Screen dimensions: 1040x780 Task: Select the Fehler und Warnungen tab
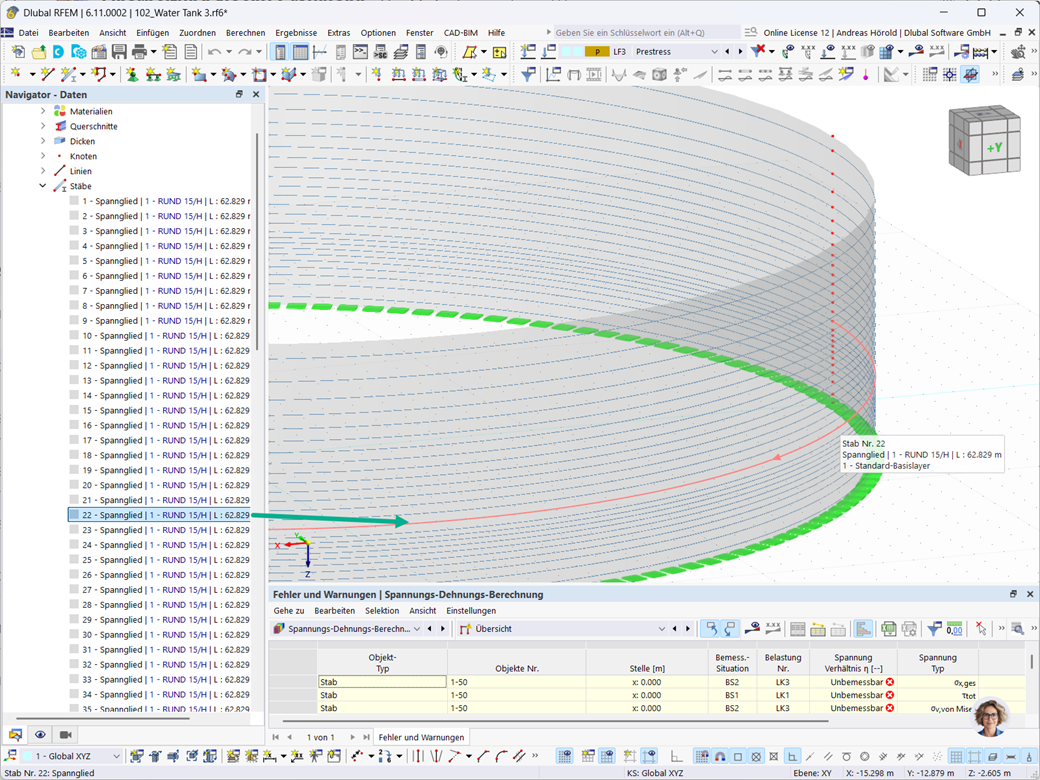tap(421, 737)
